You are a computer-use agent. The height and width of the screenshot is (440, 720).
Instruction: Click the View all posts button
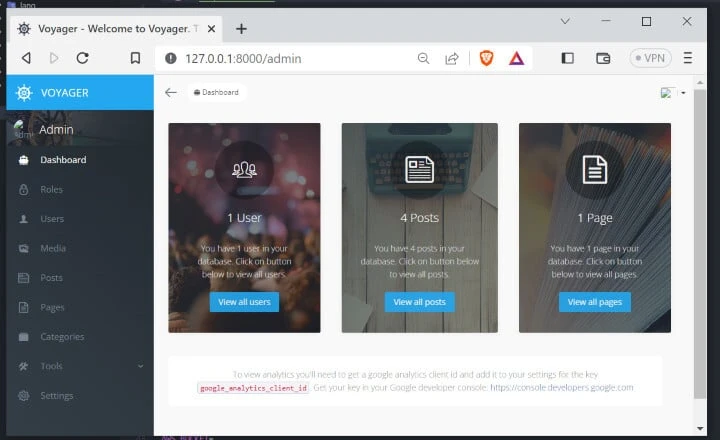[x=420, y=302]
